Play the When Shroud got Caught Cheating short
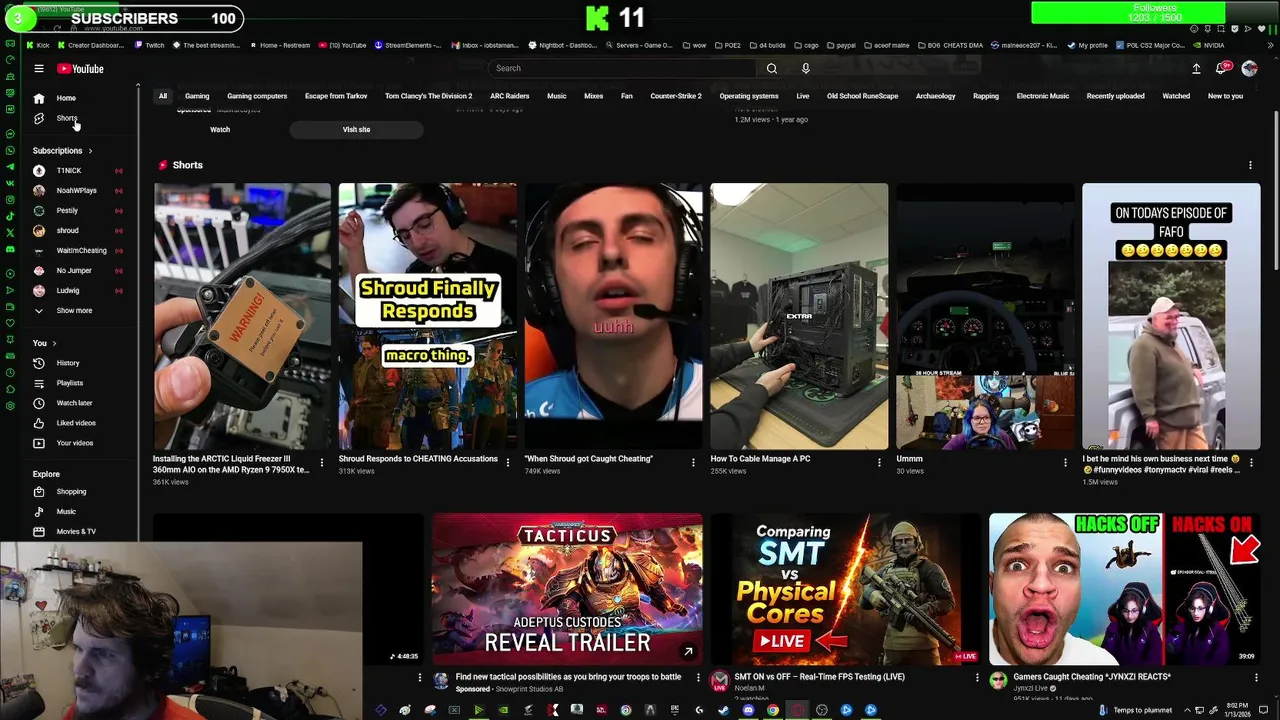Image resolution: width=1280 pixels, height=720 pixels. pyautogui.click(x=613, y=316)
